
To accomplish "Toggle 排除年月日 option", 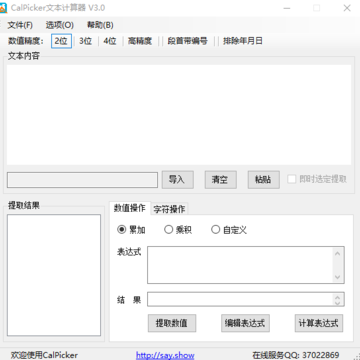I will (243, 41).
